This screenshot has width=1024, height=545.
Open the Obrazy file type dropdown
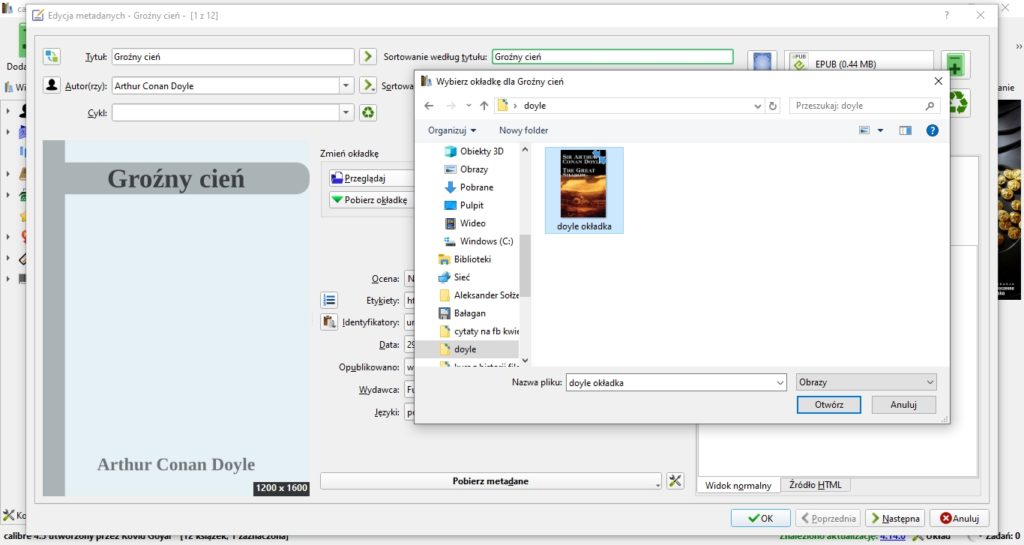point(867,382)
